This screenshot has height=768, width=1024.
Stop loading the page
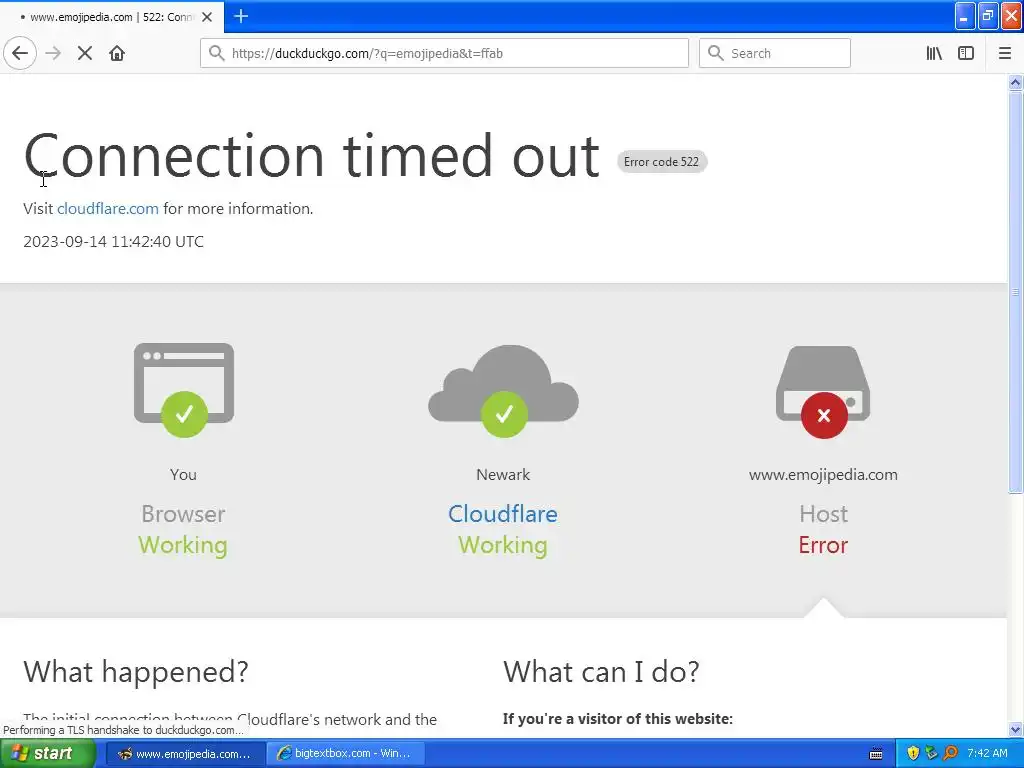pos(85,54)
